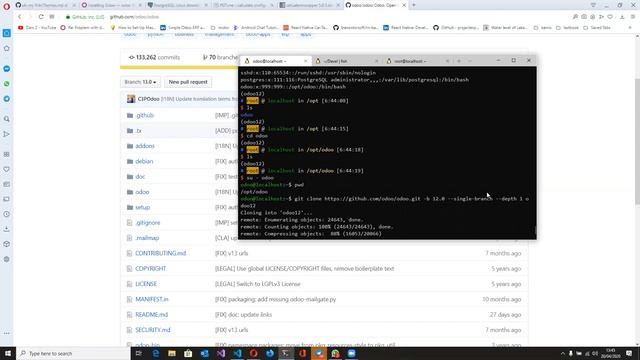Viewport: 640px width, 360px height.
Task: Open Visual Studio Code from taskbar
Action: click(237, 353)
